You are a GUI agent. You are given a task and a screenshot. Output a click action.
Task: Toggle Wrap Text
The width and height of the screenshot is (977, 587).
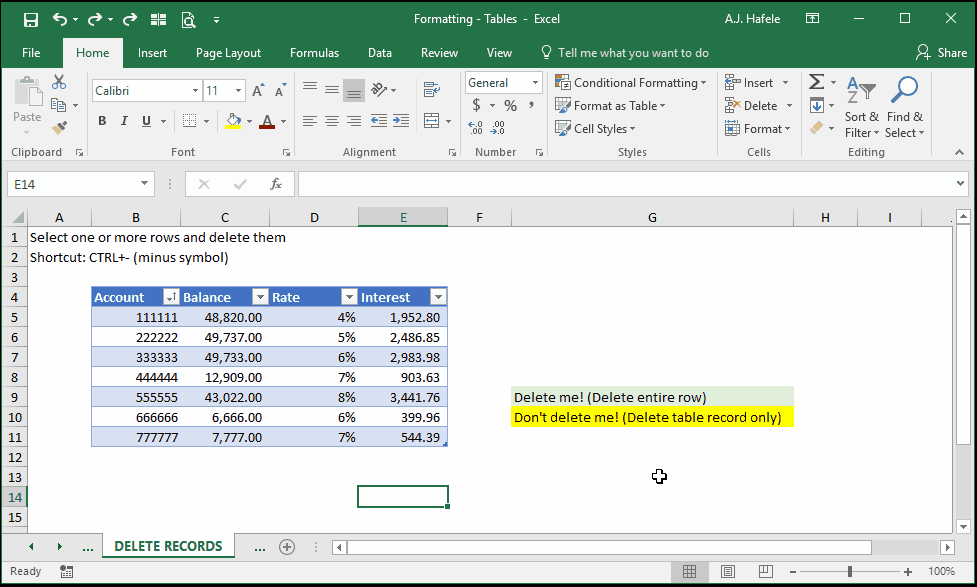432,90
